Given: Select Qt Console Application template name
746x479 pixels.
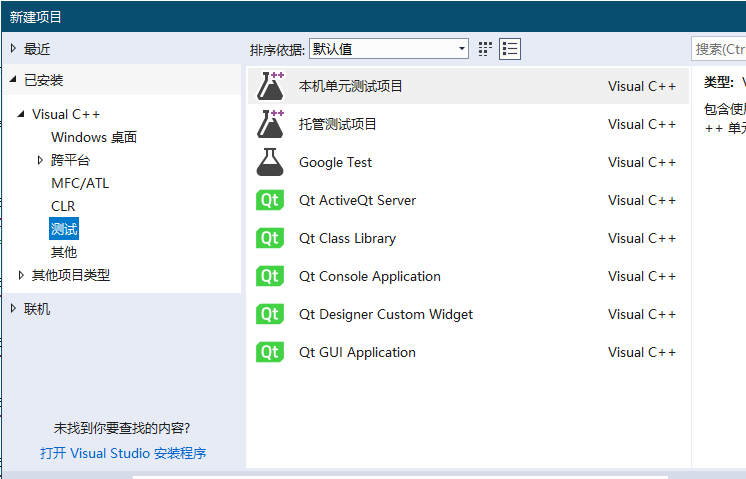Looking at the screenshot, I should (x=370, y=276).
